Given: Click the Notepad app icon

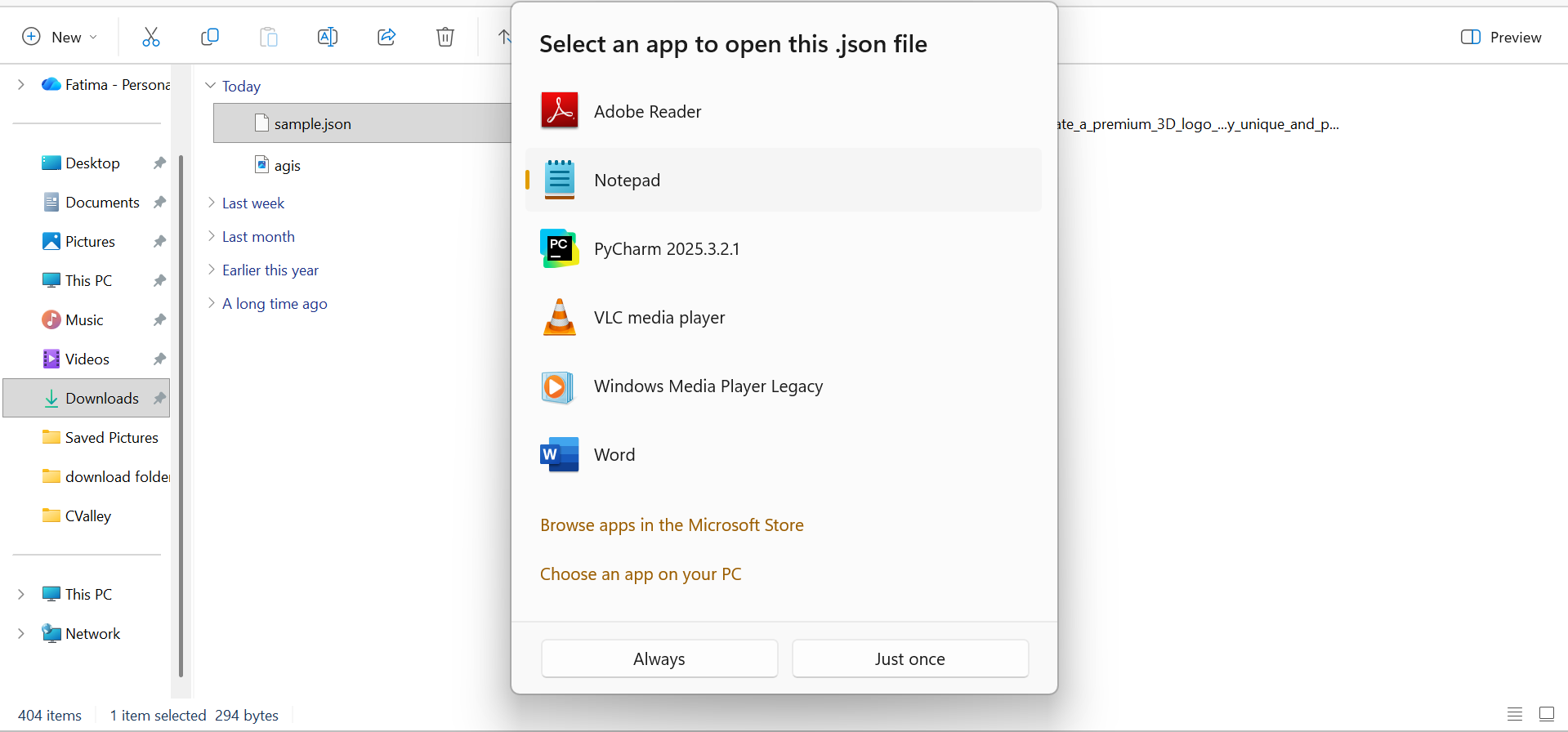Looking at the screenshot, I should [560, 180].
